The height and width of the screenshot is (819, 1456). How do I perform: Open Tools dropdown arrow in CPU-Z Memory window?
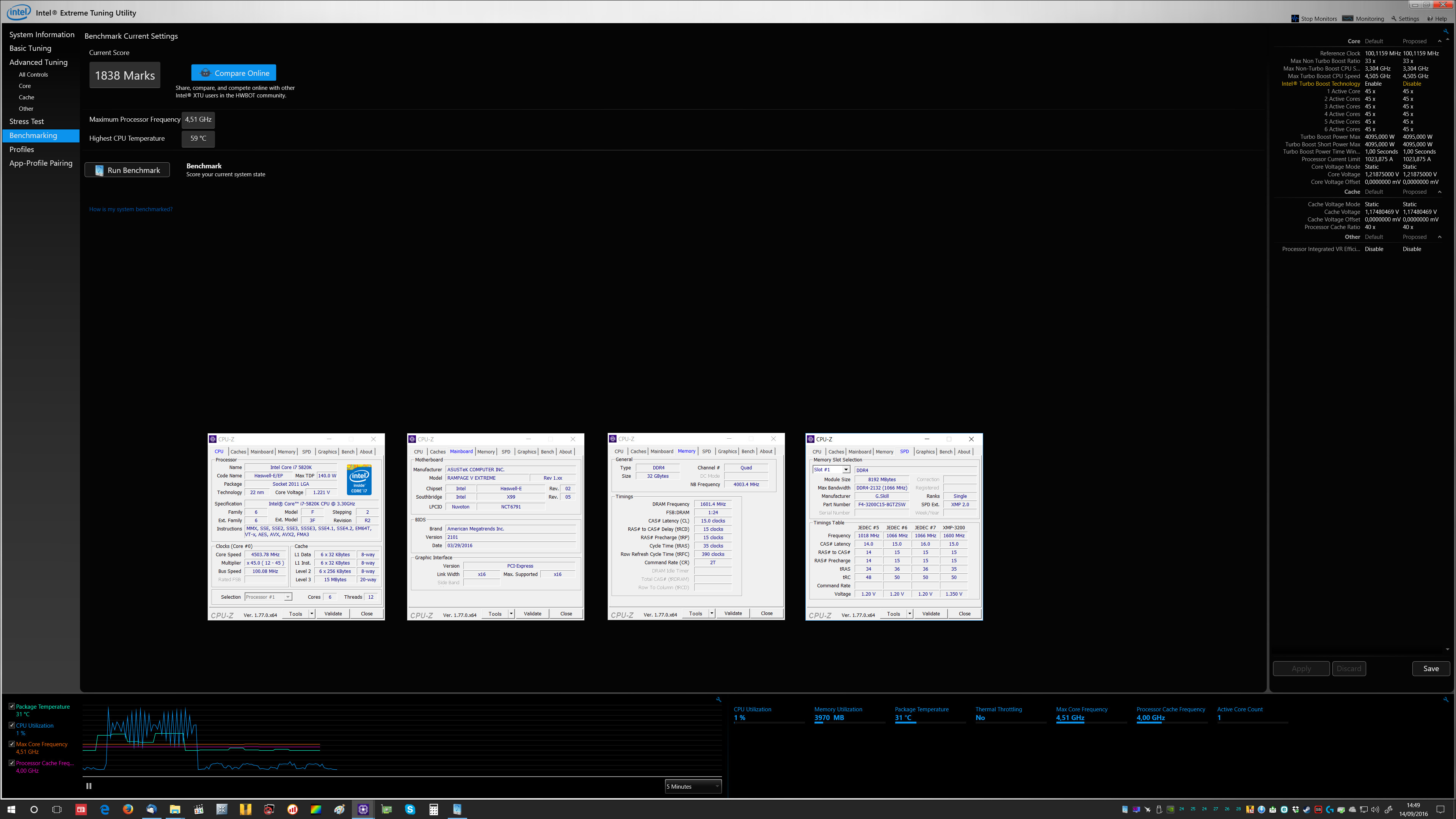[712, 613]
